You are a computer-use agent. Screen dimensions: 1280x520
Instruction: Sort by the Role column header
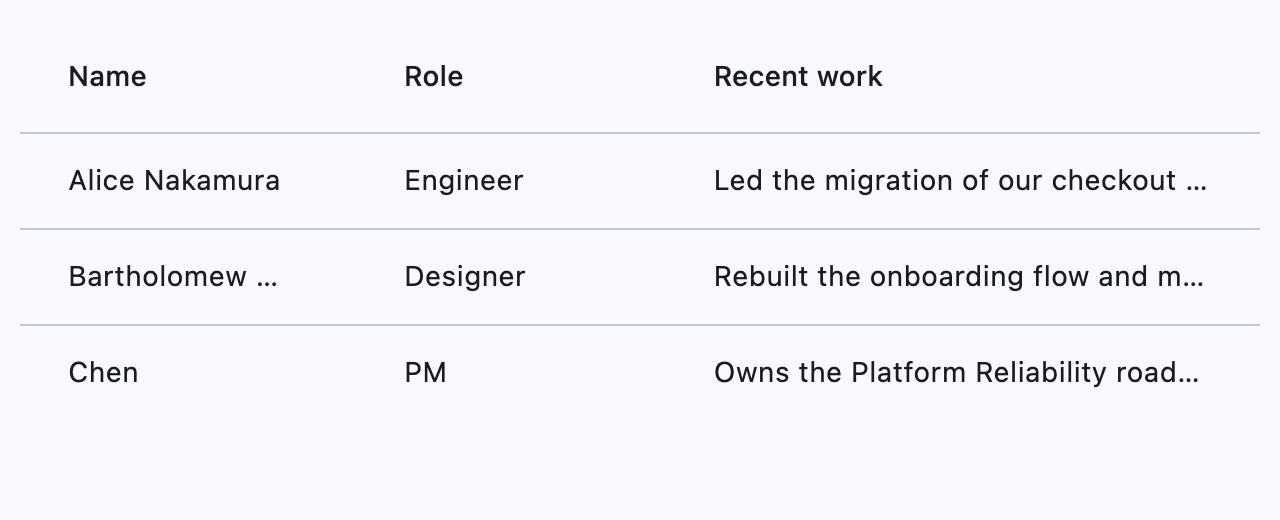pos(433,77)
